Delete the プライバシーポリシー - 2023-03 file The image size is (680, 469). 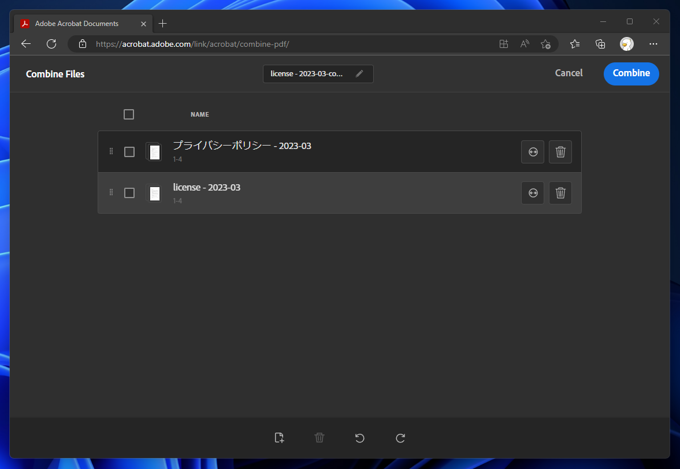tap(560, 152)
